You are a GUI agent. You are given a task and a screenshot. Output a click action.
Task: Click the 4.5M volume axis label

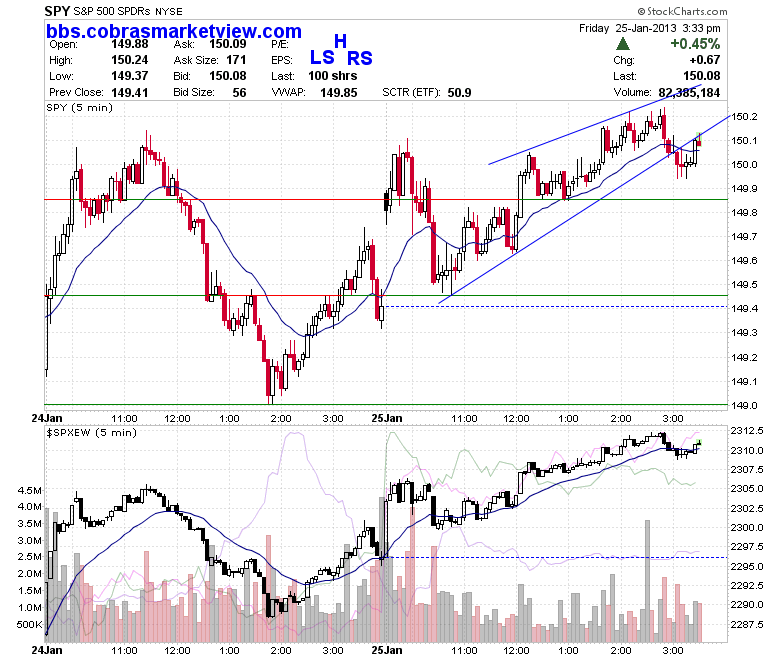point(30,490)
